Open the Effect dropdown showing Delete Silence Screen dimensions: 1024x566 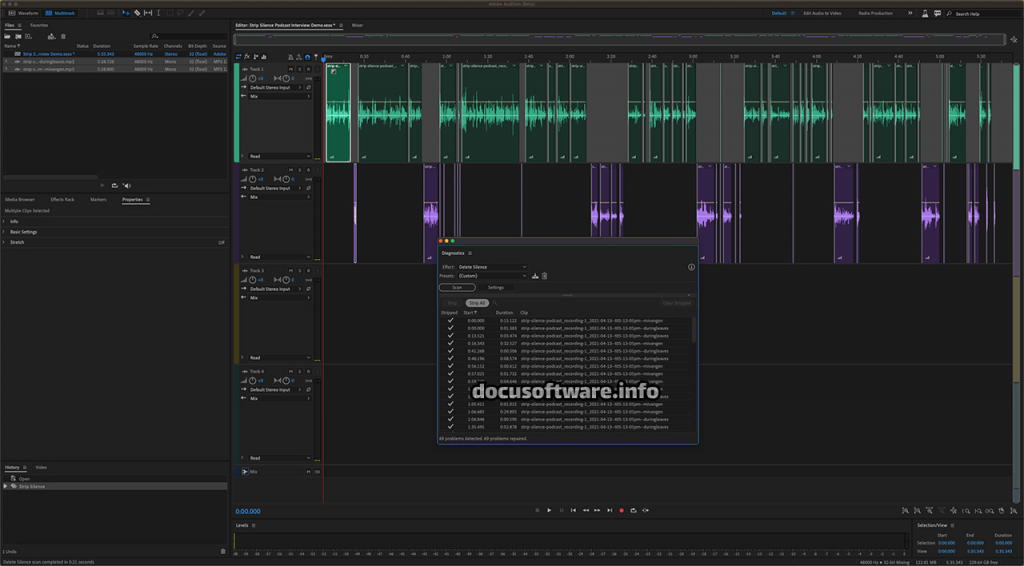[492, 267]
